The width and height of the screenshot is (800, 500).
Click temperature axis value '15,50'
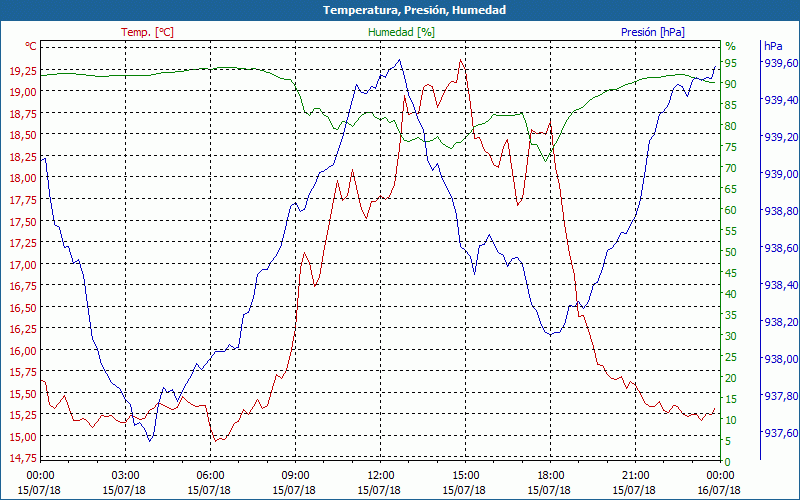coord(23,394)
